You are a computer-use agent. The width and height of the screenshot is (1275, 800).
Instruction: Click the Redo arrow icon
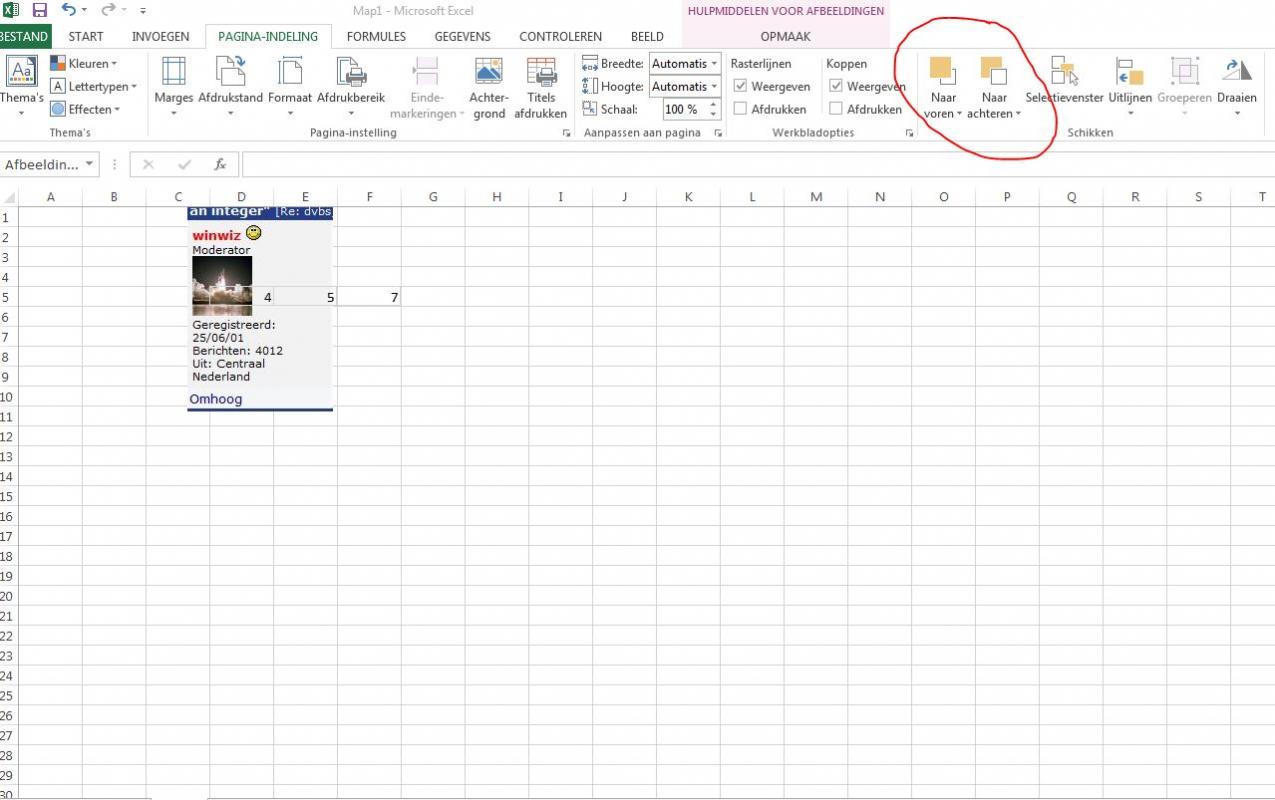click(x=108, y=11)
